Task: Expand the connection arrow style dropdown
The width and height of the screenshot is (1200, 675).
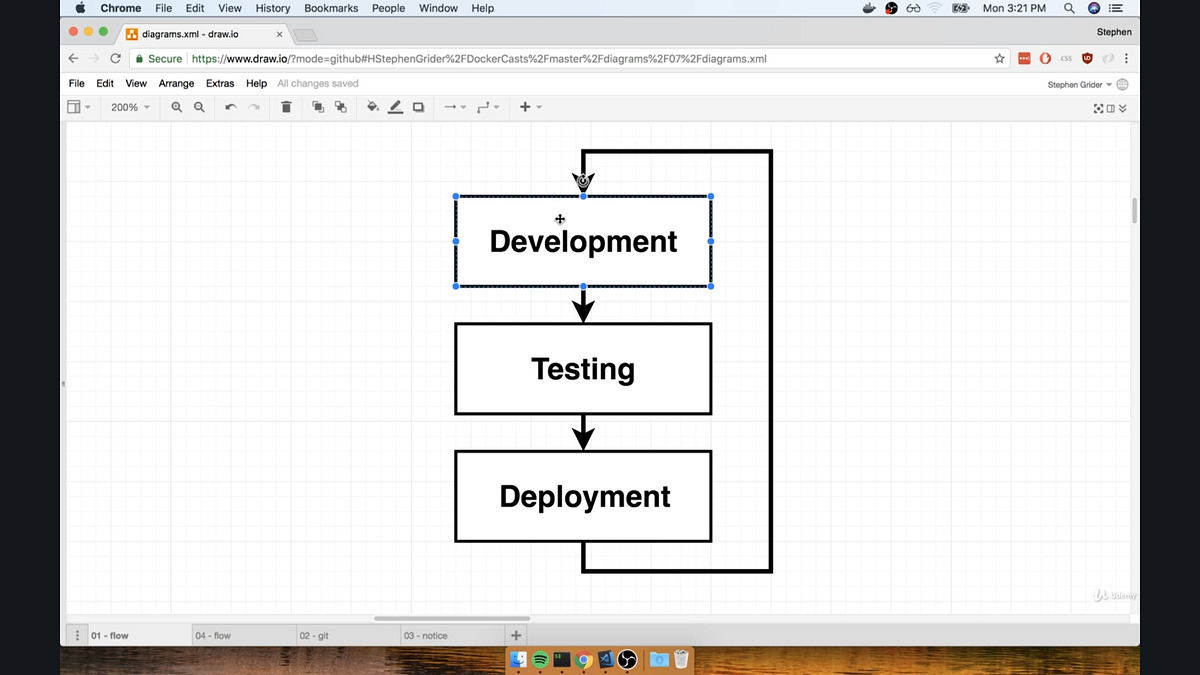Action: (455, 107)
